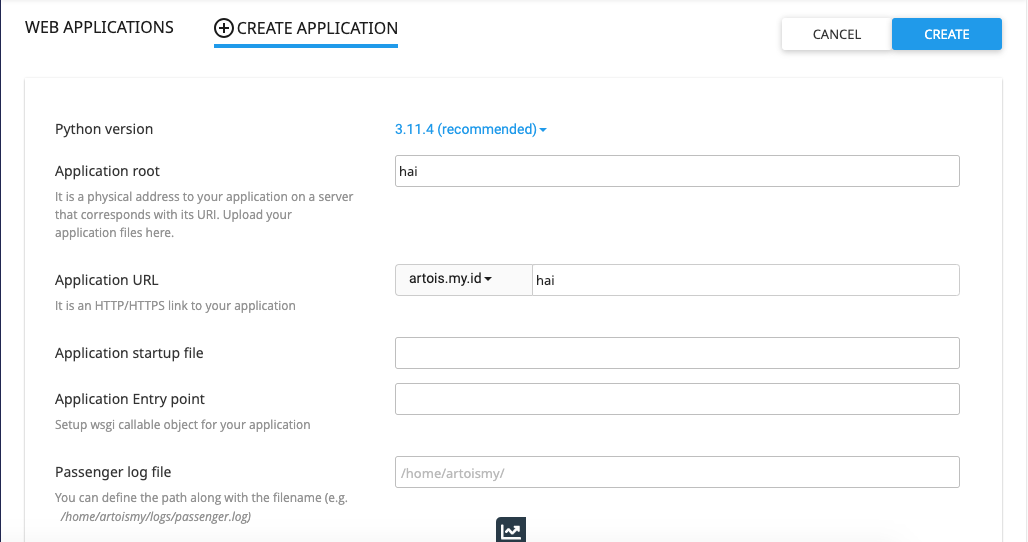Click the example passenger.log path text
The height and width of the screenshot is (542, 1028).
(x=156, y=517)
